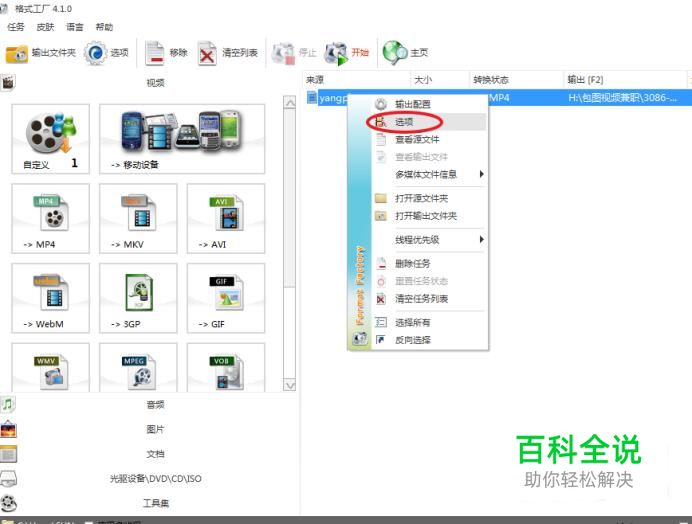This screenshot has height=524, width=692.
Task: Click the 大小 column header
Action: click(x=440, y=80)
